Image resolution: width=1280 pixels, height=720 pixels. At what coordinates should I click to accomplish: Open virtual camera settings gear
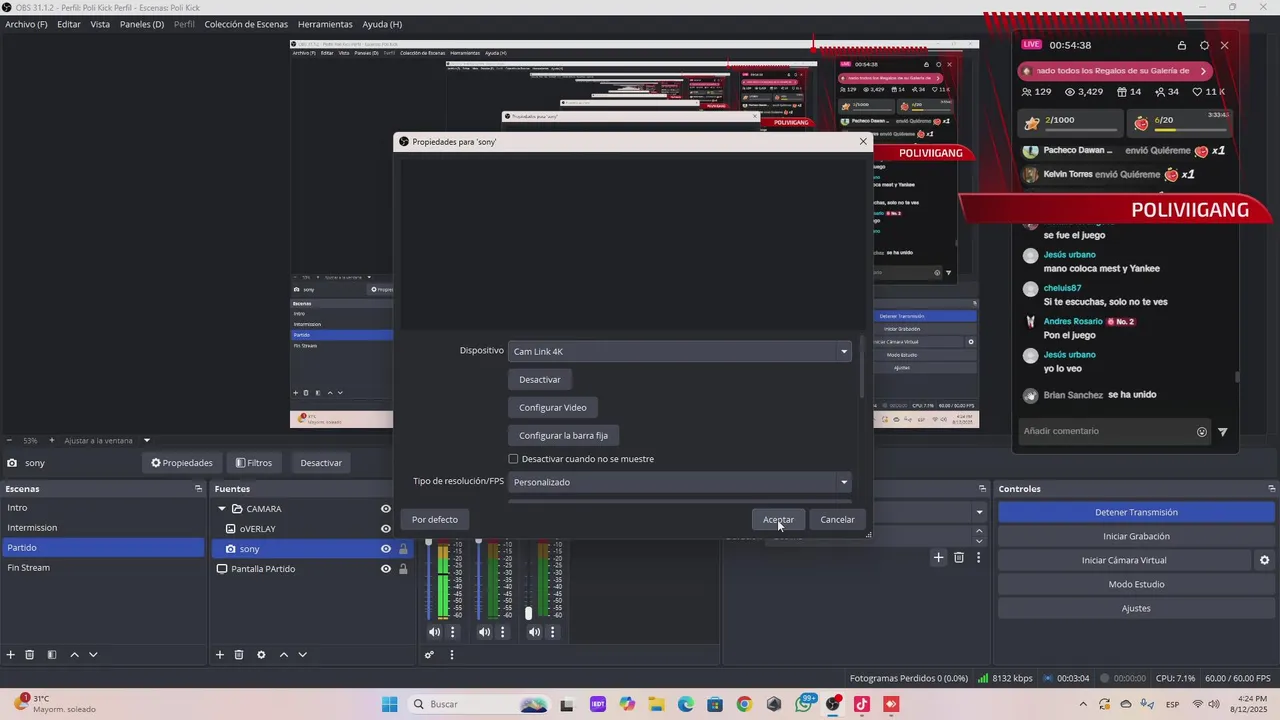(1264, 560)
